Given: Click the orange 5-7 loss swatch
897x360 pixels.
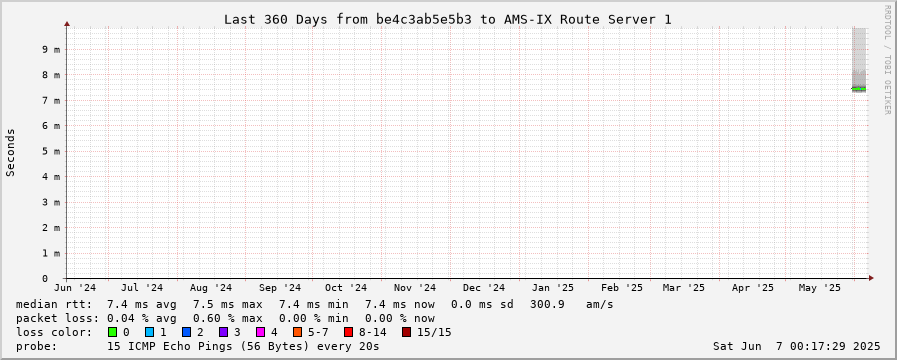Looking at the screenshot, I should (297, 332).
